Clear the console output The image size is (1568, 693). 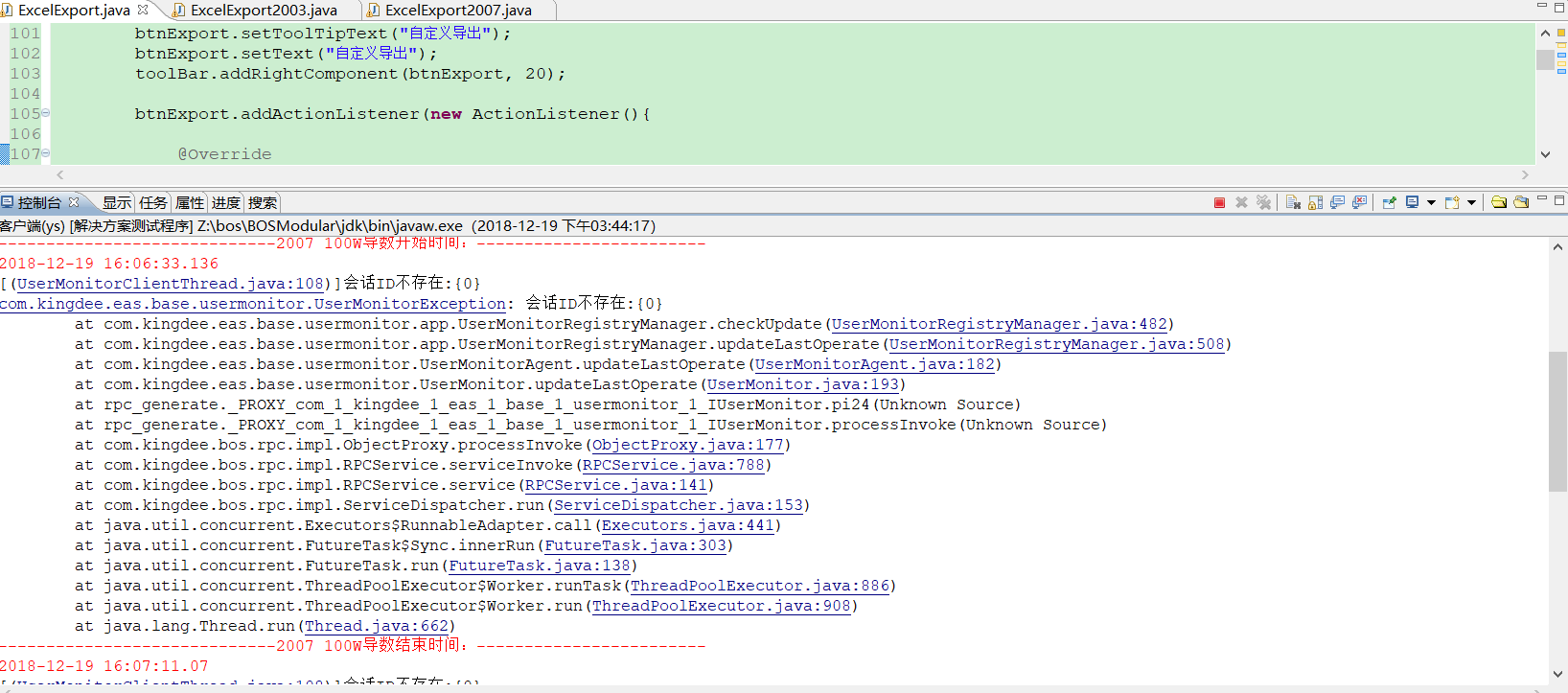point(1293,202)
